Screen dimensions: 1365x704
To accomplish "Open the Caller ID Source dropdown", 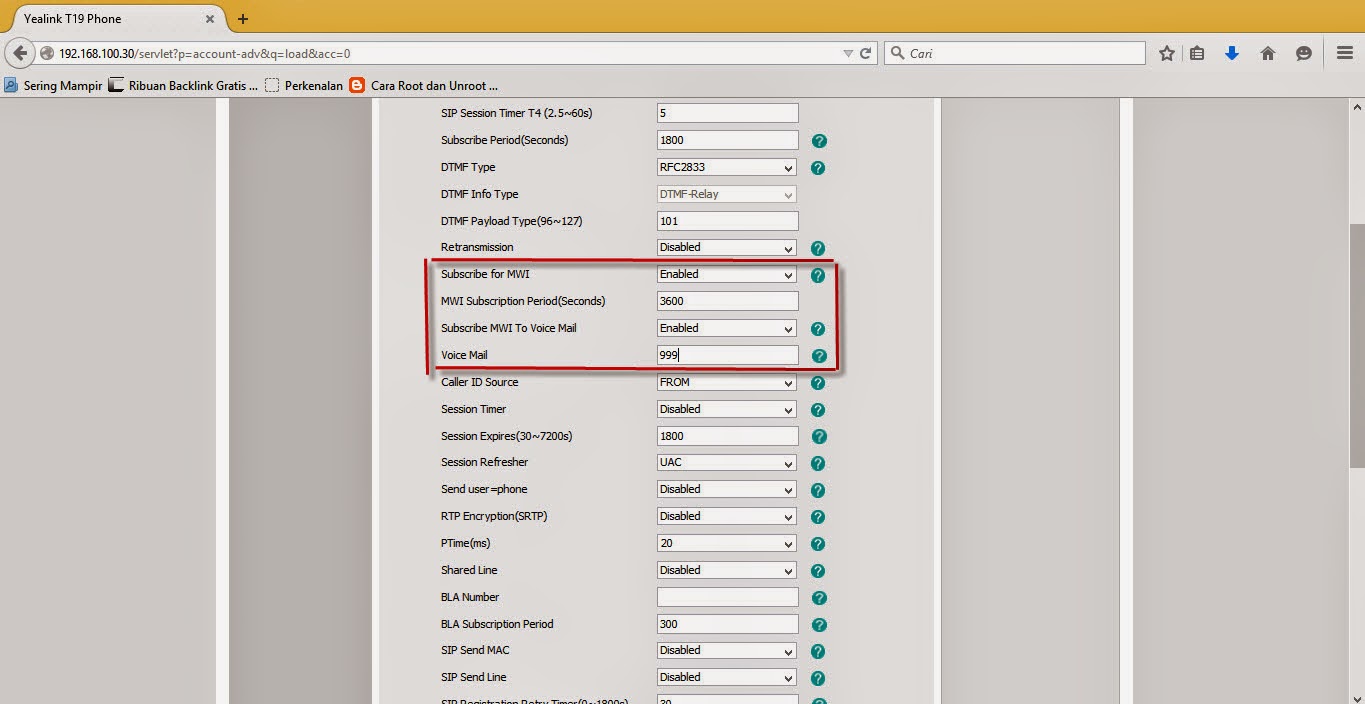I will pos(727,382).
